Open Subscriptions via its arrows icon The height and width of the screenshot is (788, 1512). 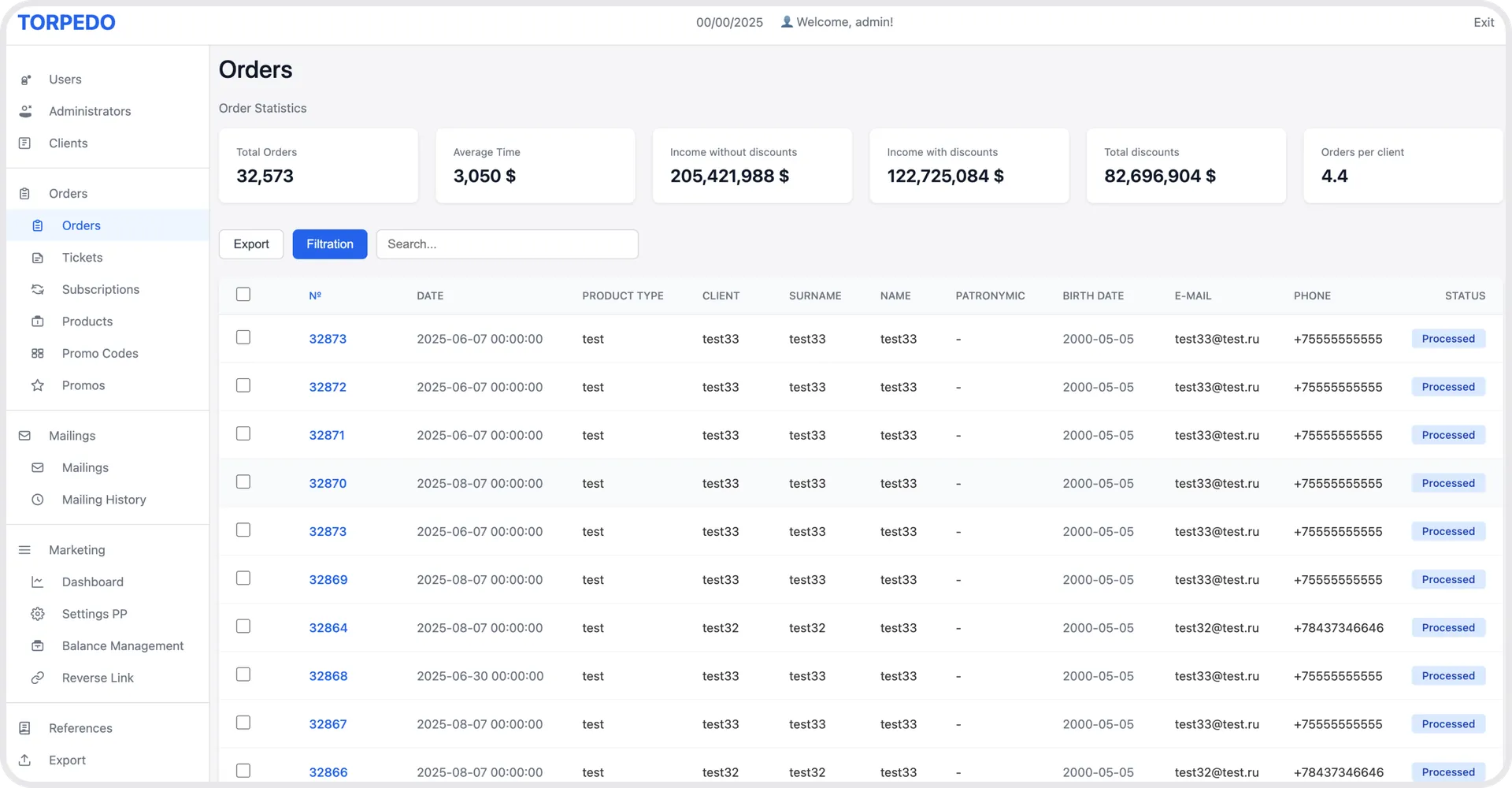click(x=38, y=289)
